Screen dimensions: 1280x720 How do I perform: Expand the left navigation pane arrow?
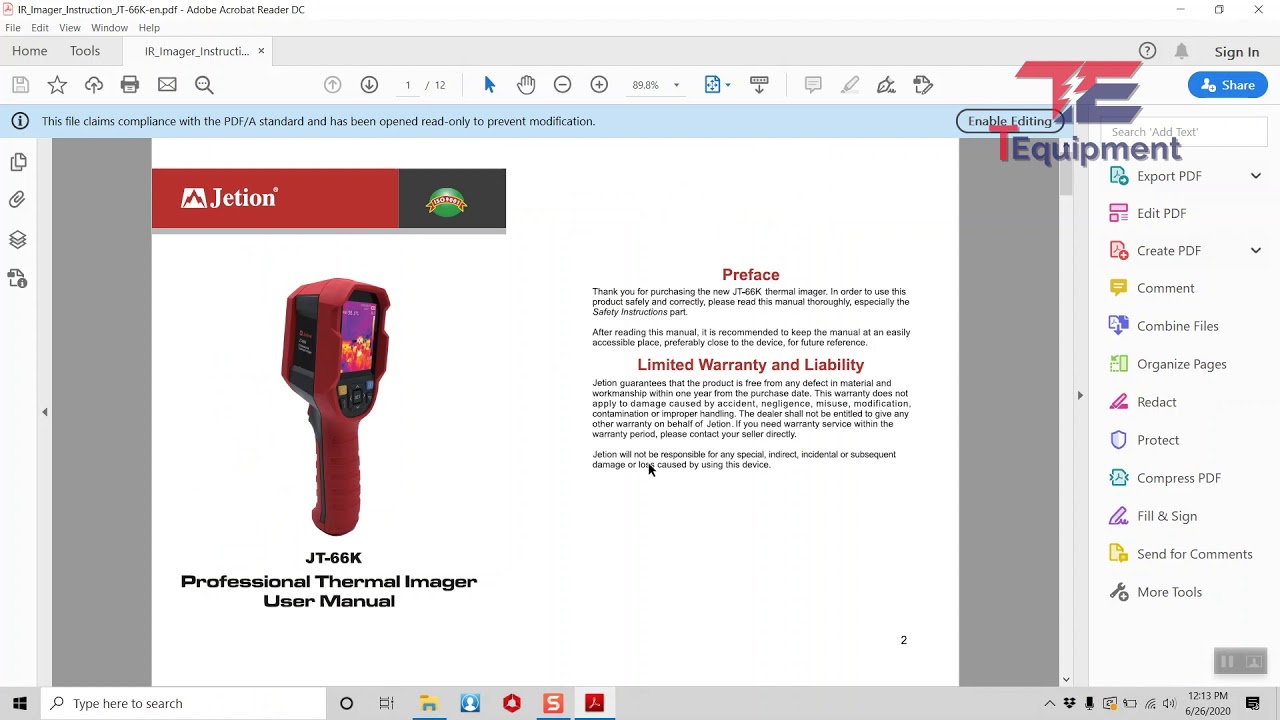tap(45, 412)
